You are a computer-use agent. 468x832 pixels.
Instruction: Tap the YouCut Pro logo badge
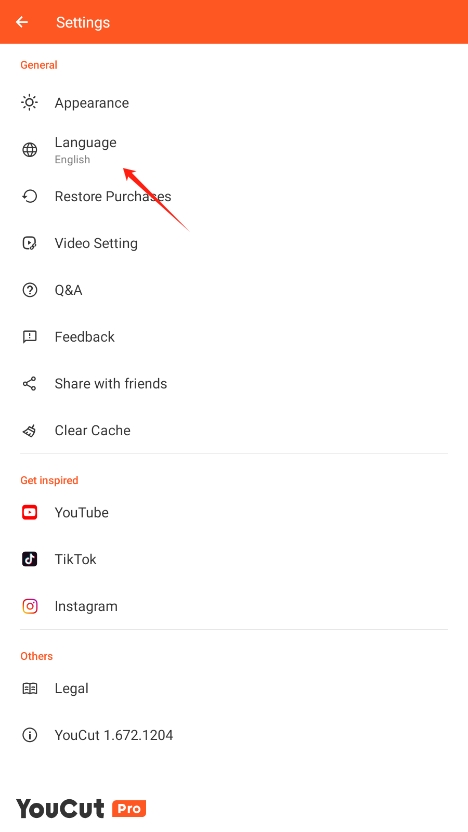[81, 809]
